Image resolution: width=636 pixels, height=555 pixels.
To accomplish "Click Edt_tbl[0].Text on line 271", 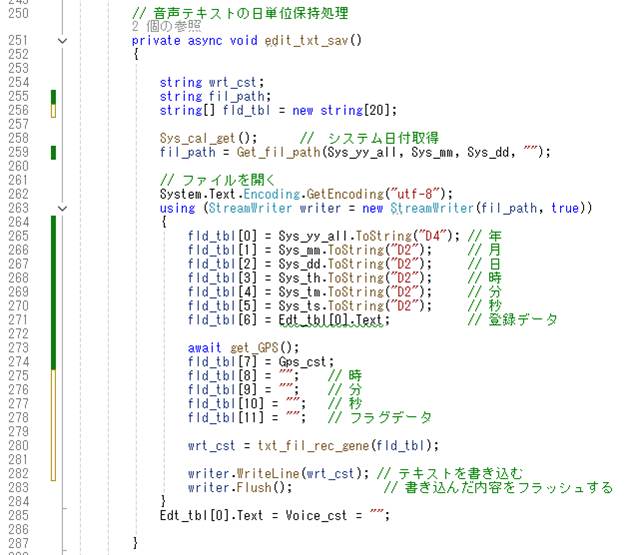I will click(x=331, y=320).
